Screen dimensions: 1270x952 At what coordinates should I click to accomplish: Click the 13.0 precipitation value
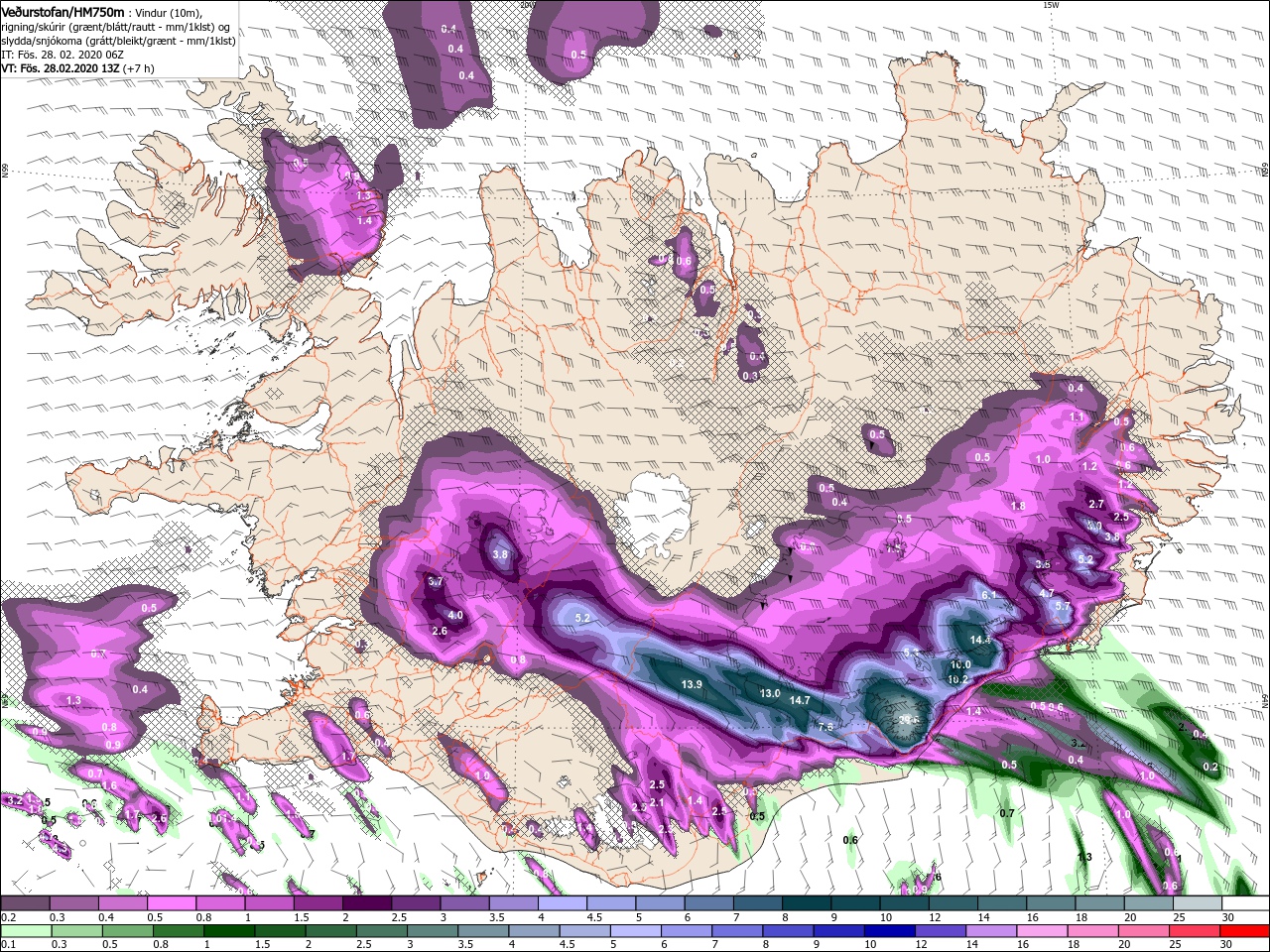(770, 693)
